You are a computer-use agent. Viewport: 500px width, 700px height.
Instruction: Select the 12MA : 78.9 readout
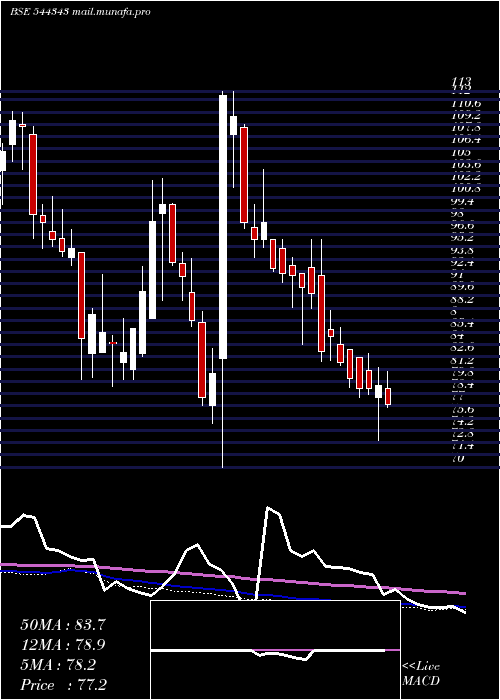coord(63,645)
